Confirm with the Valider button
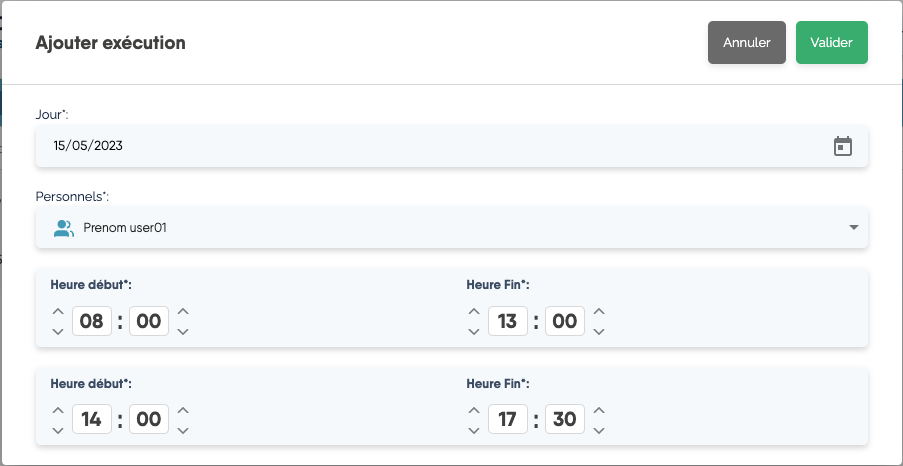The height and width of the screenshot is (466, 903). click(x=831, y=43)
